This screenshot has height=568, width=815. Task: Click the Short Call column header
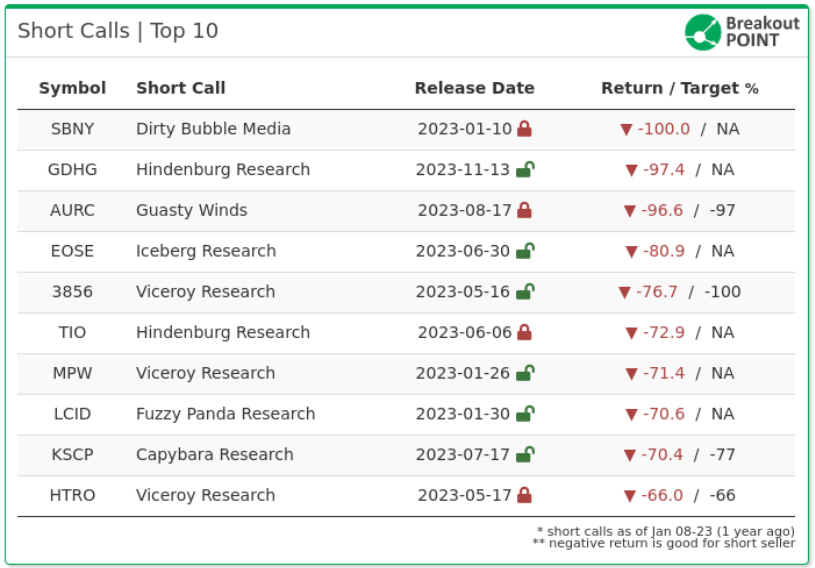181,88
